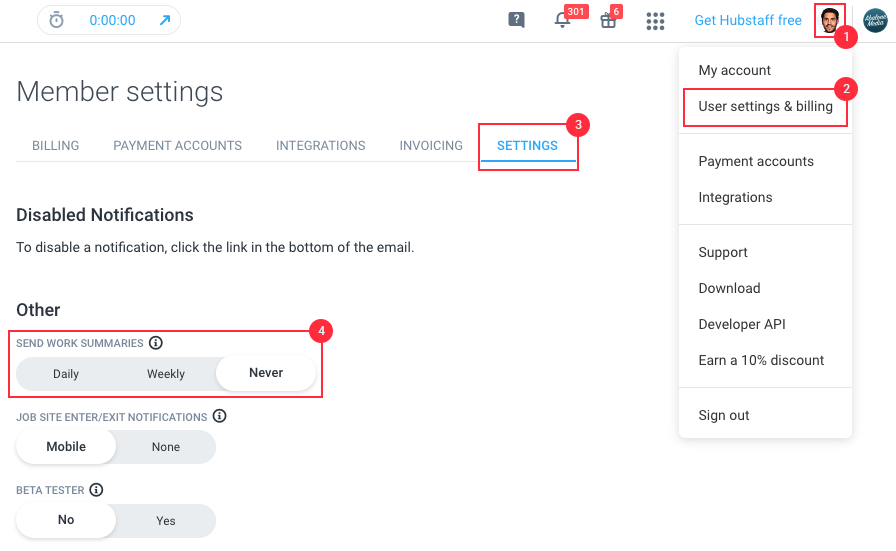Expand the timer with the arrow icon
This screenshot has height=551, width=896.
point(165,20)
